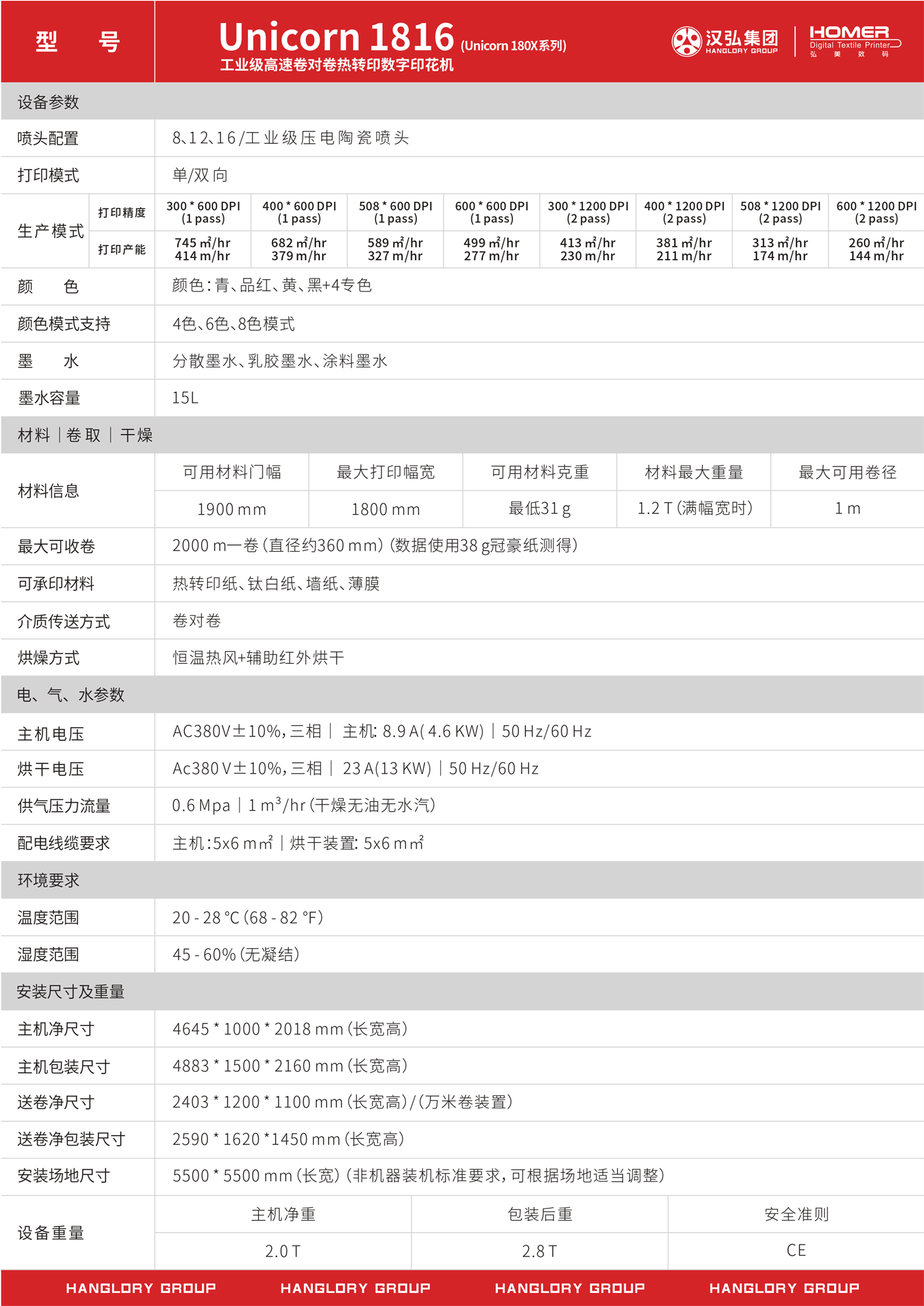Click the ink types 分散墨水、乳胶墨水、涂料墨水

(280, 361)
